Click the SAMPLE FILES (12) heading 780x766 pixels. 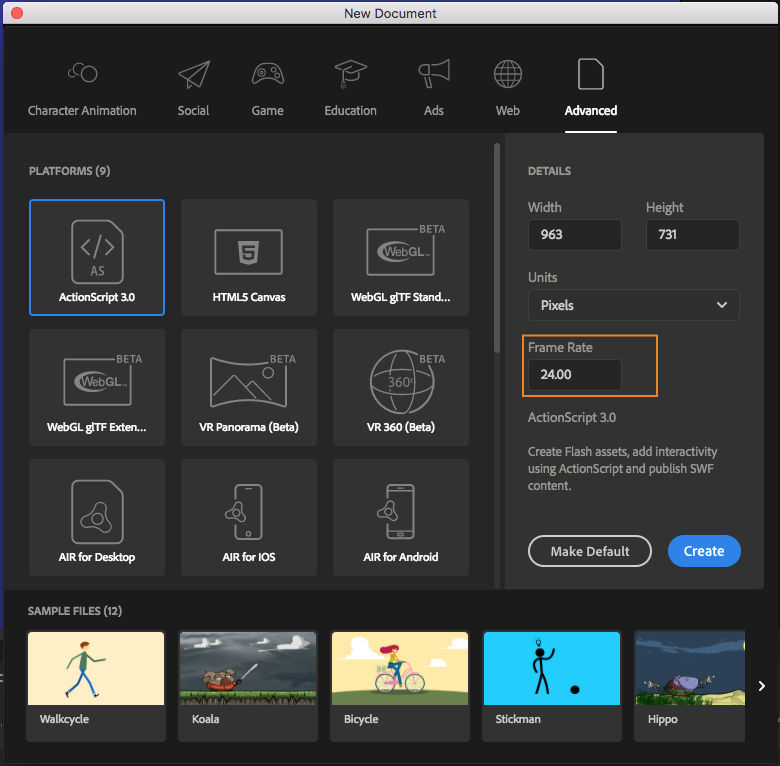coord(75,611)
